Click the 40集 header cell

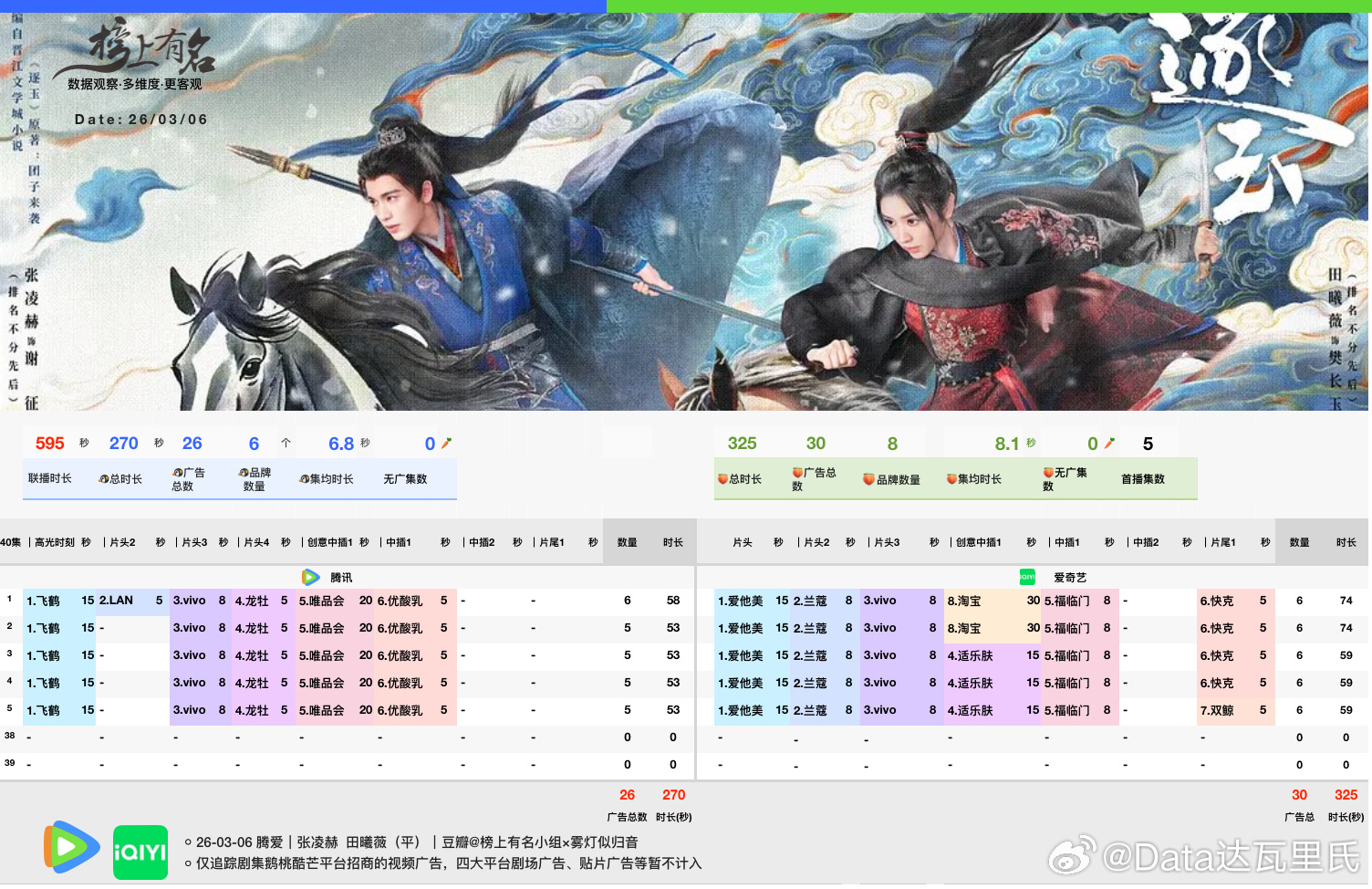(11, 542)
